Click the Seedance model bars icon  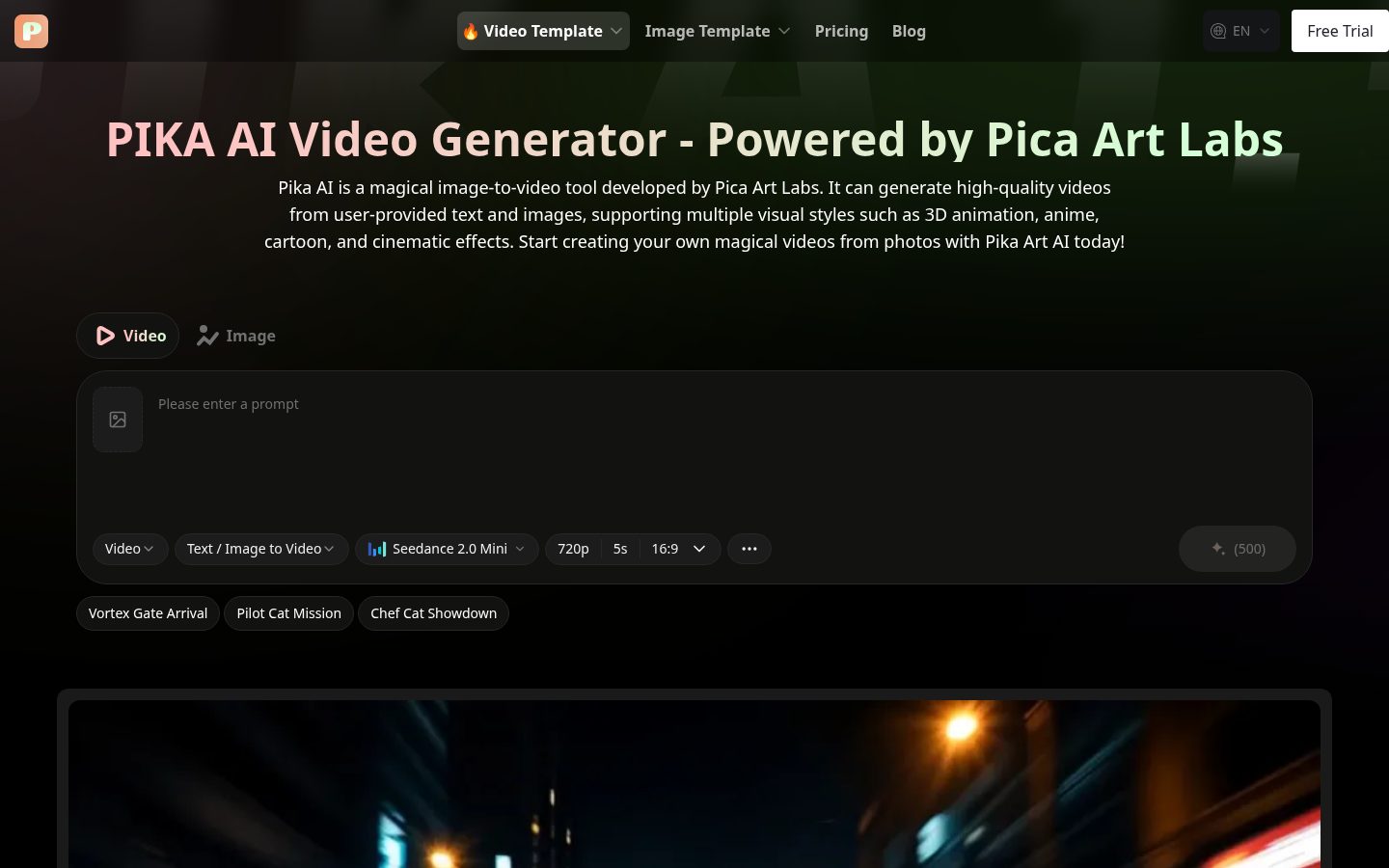click(377, 549)
